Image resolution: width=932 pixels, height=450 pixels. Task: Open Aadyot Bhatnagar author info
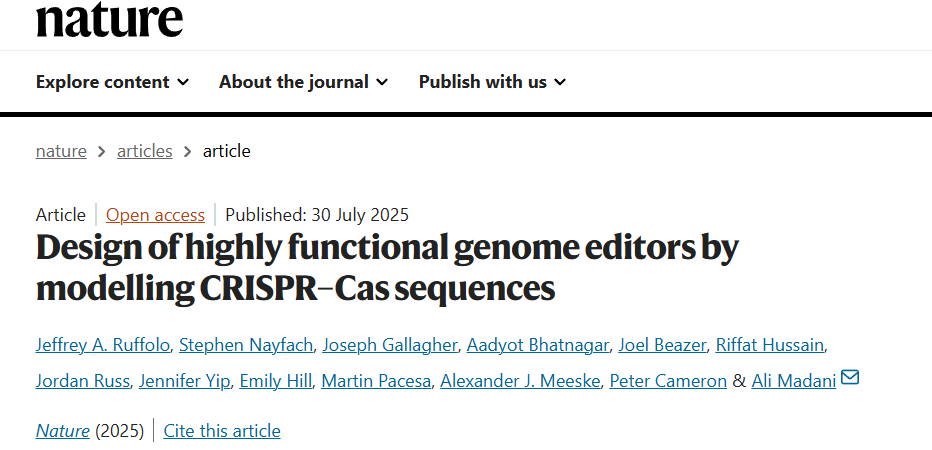[538, 345]
